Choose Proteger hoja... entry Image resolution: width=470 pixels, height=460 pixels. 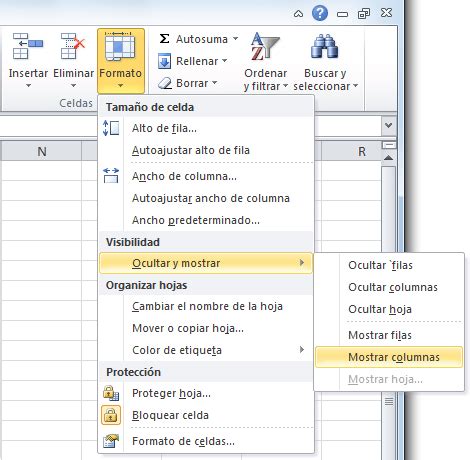206,393
